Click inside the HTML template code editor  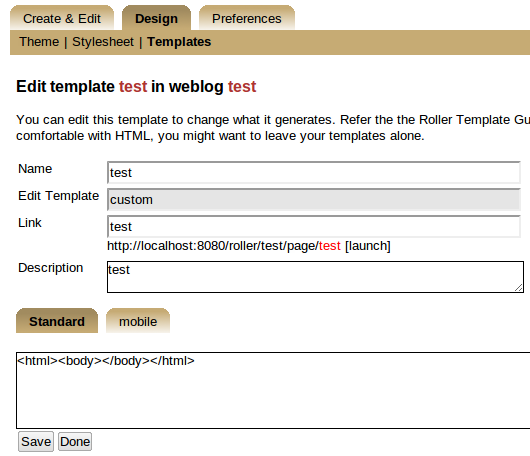tap(273, 390)
